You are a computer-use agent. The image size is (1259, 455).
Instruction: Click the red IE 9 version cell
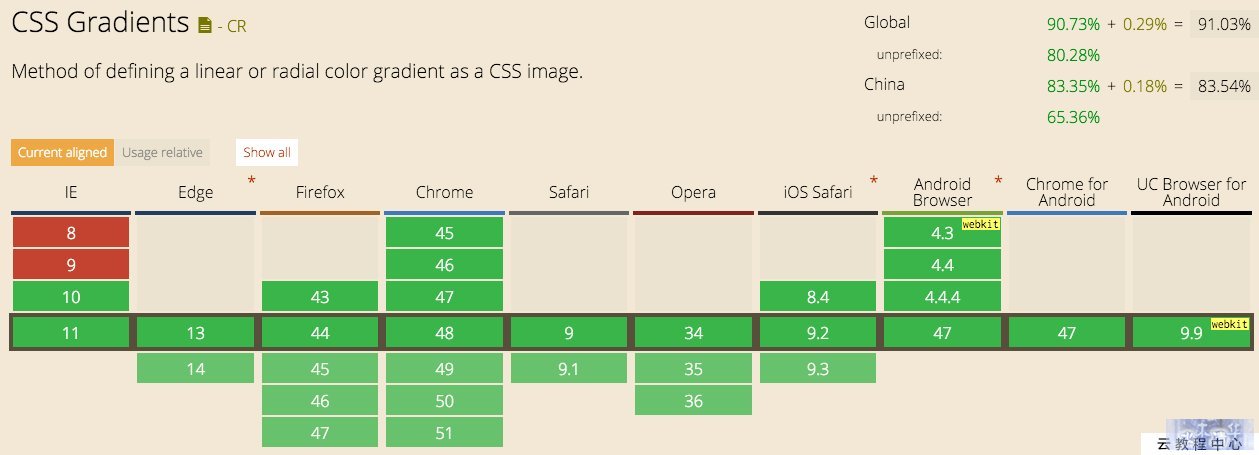[70, 265]
